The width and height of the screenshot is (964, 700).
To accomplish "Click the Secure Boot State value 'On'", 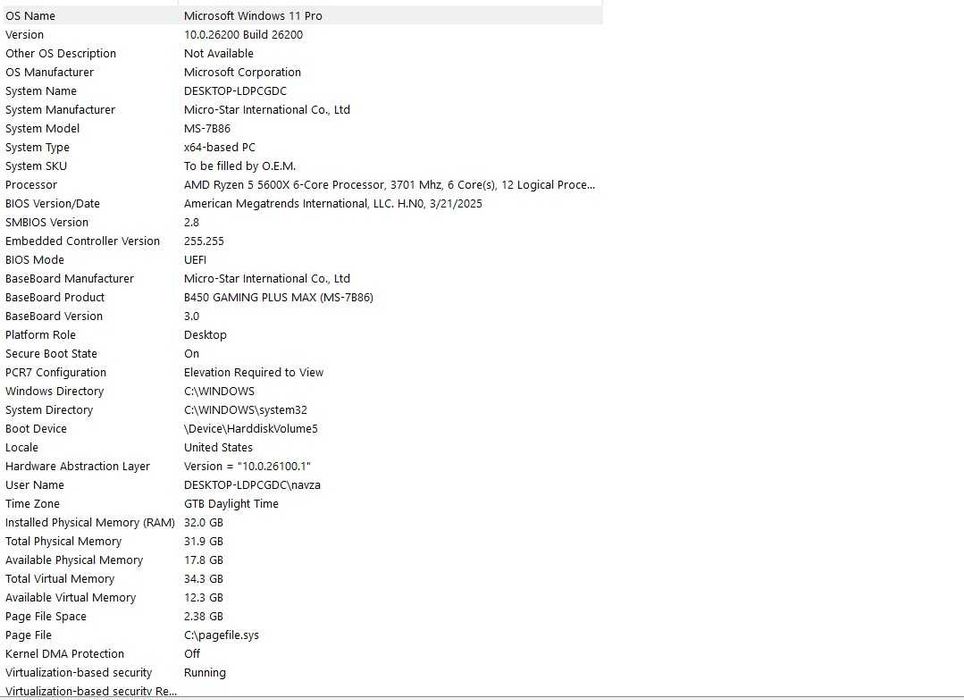I will click(x=191, y=353).
